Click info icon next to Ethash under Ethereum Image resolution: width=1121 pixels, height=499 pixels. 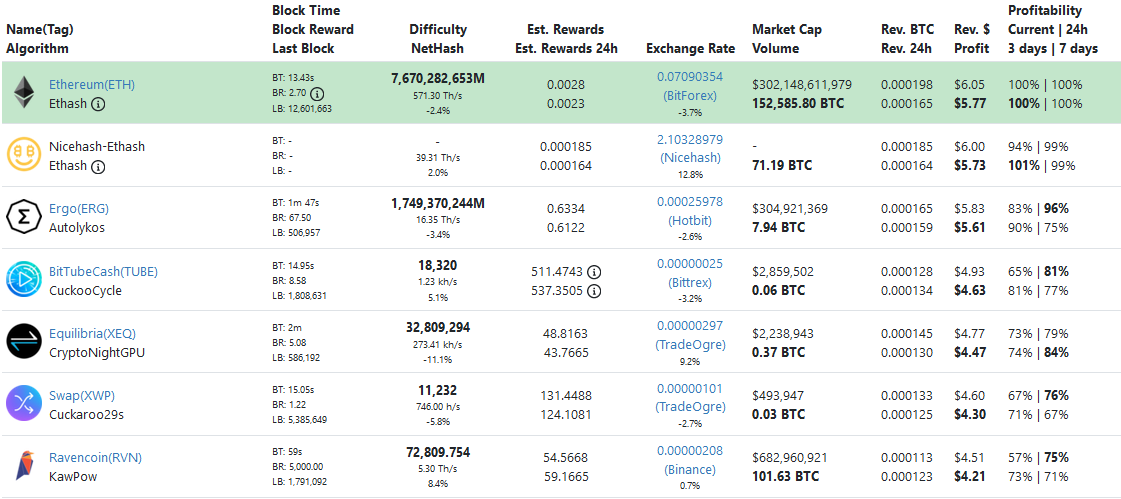pyautogui.click(x=99, y=103)
